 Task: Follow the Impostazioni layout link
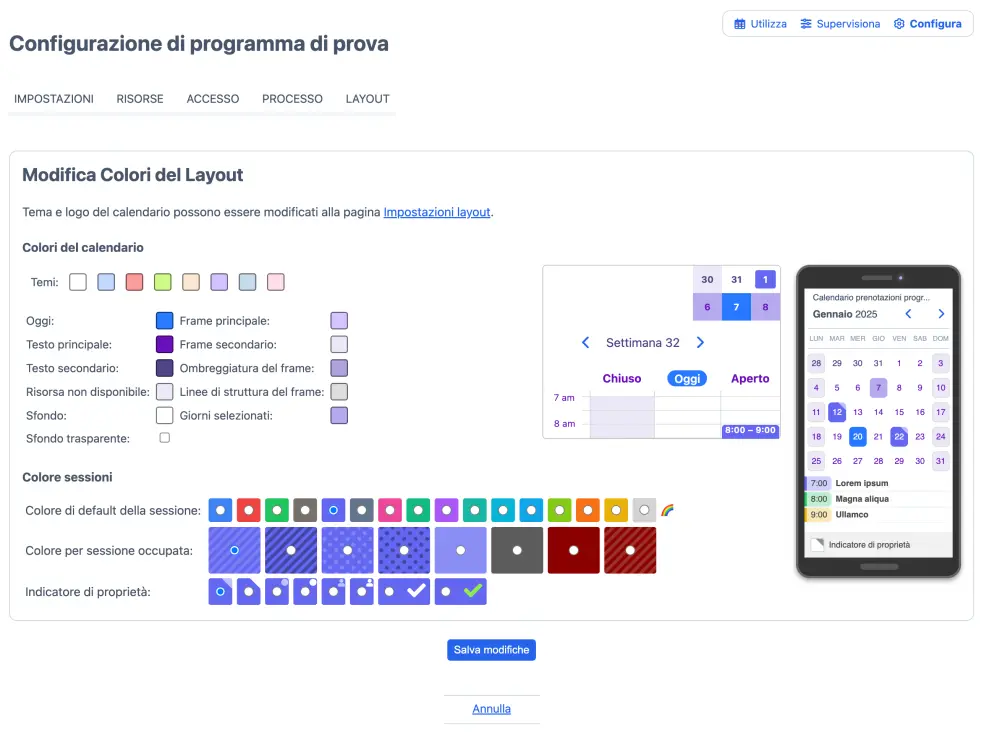[x=437, y=212]
